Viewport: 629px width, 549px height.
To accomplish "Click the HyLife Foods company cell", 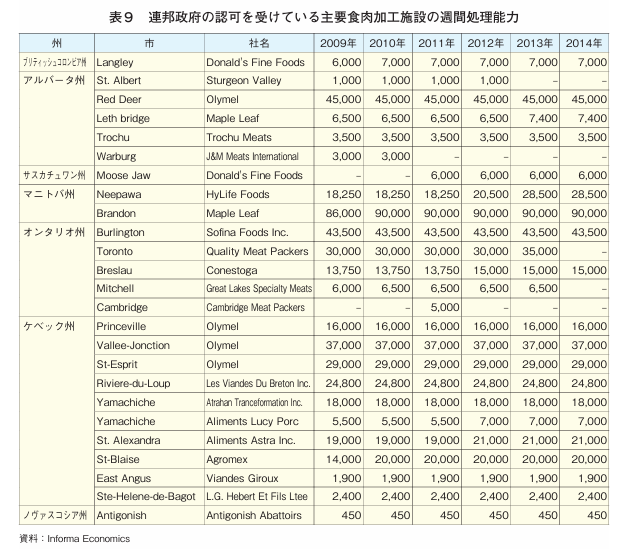I will click(x=259, y=194).
